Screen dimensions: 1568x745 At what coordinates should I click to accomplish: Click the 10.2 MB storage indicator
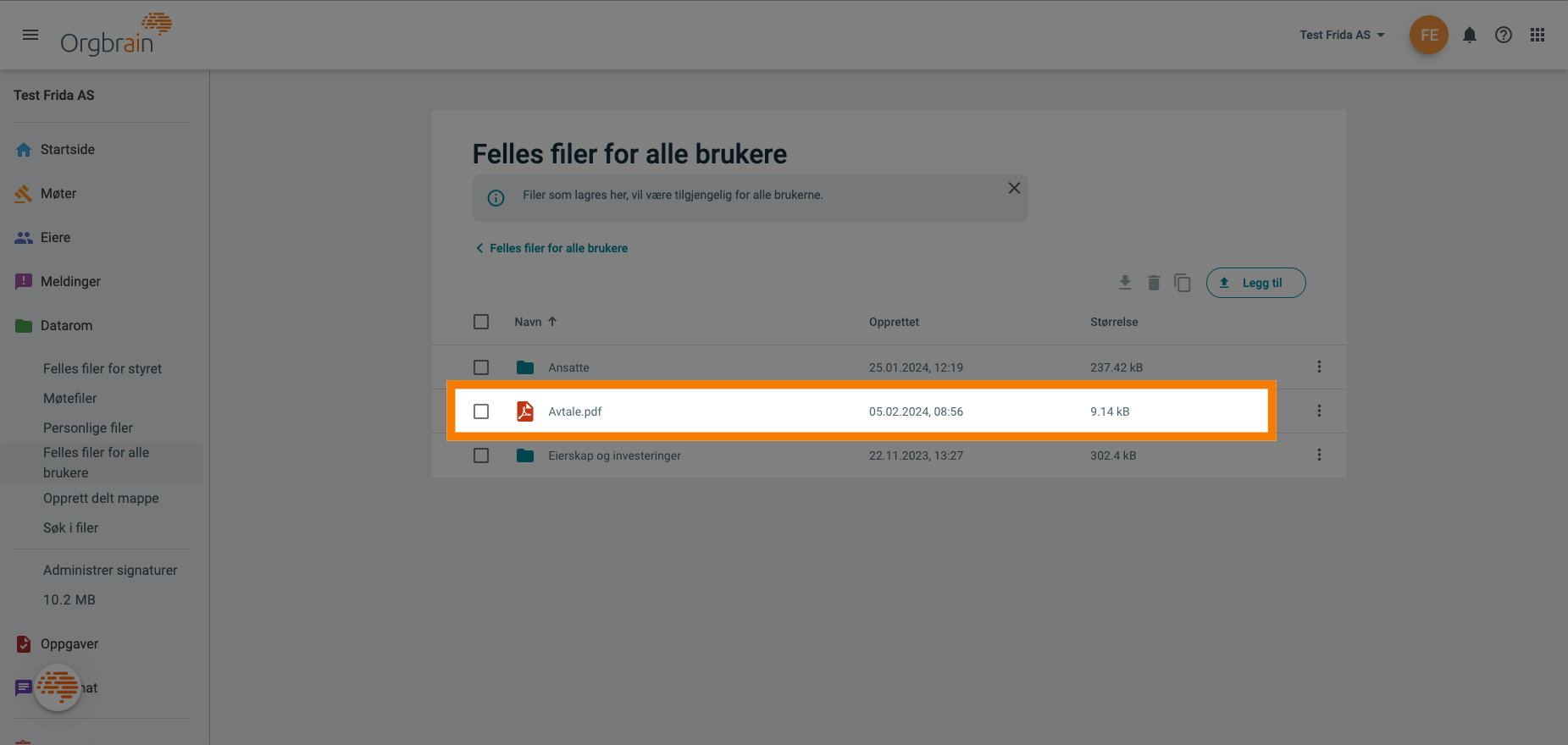(69, 599)
